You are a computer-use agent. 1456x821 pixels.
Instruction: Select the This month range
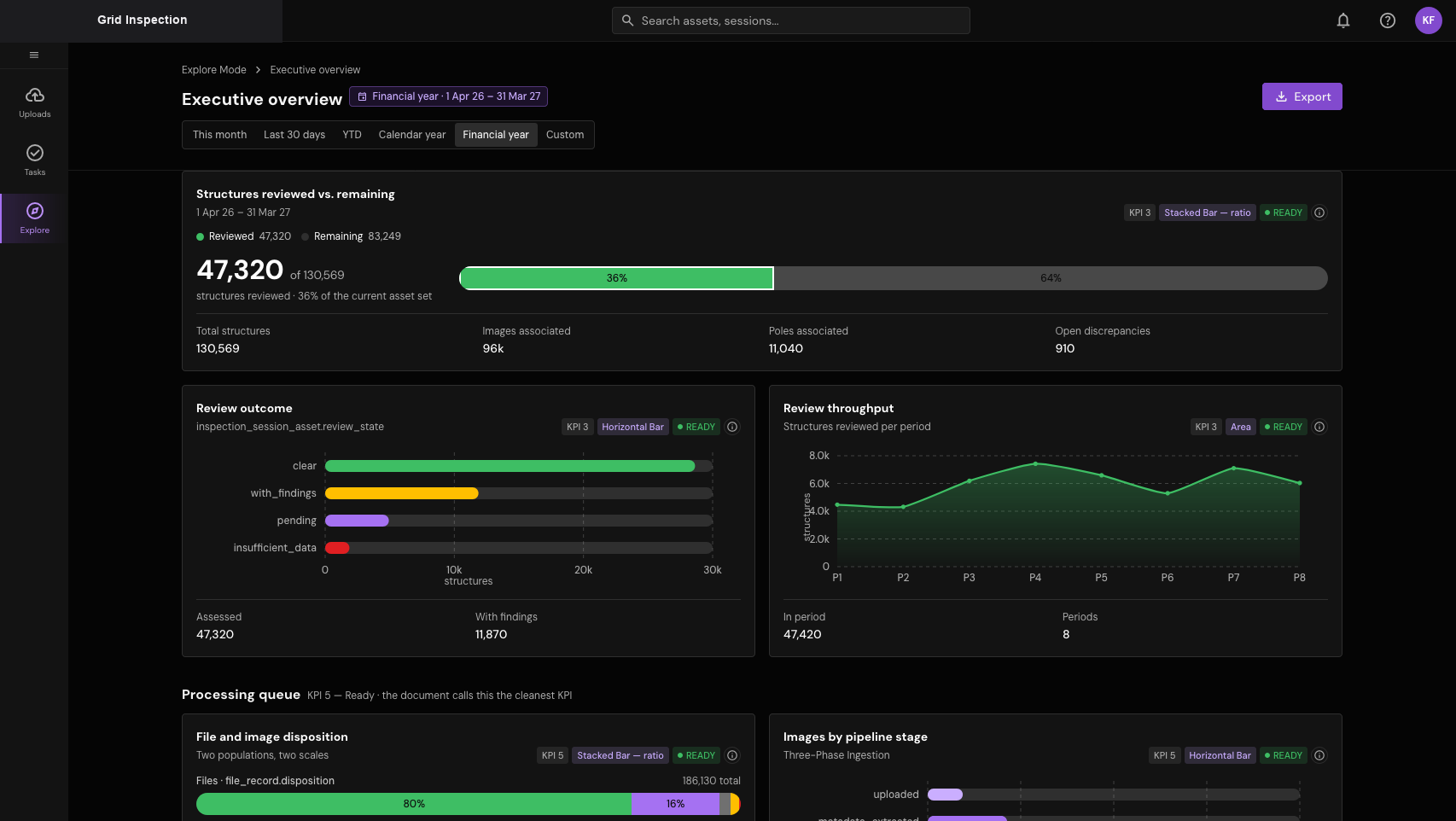click(219, 135)
